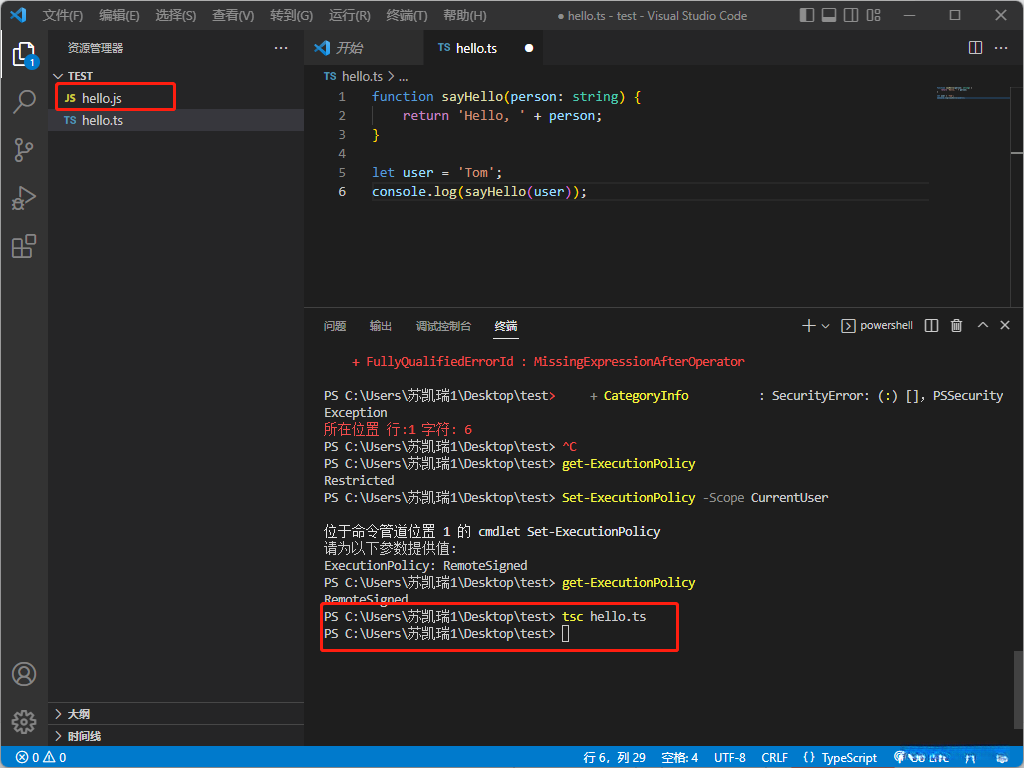This screenshot has height=768, width=1024.
Task: Toggle the primary sidebar layout button
Action: pos(807,15)
